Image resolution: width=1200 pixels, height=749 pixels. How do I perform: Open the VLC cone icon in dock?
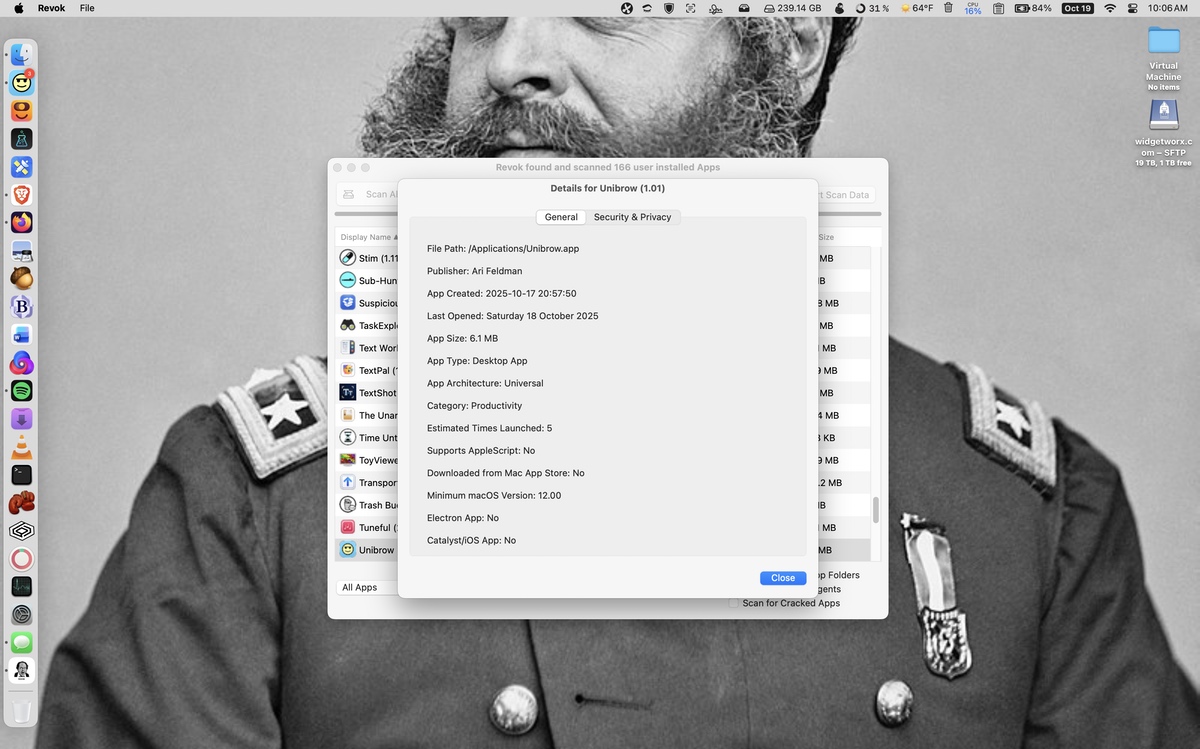pos(22,447)
